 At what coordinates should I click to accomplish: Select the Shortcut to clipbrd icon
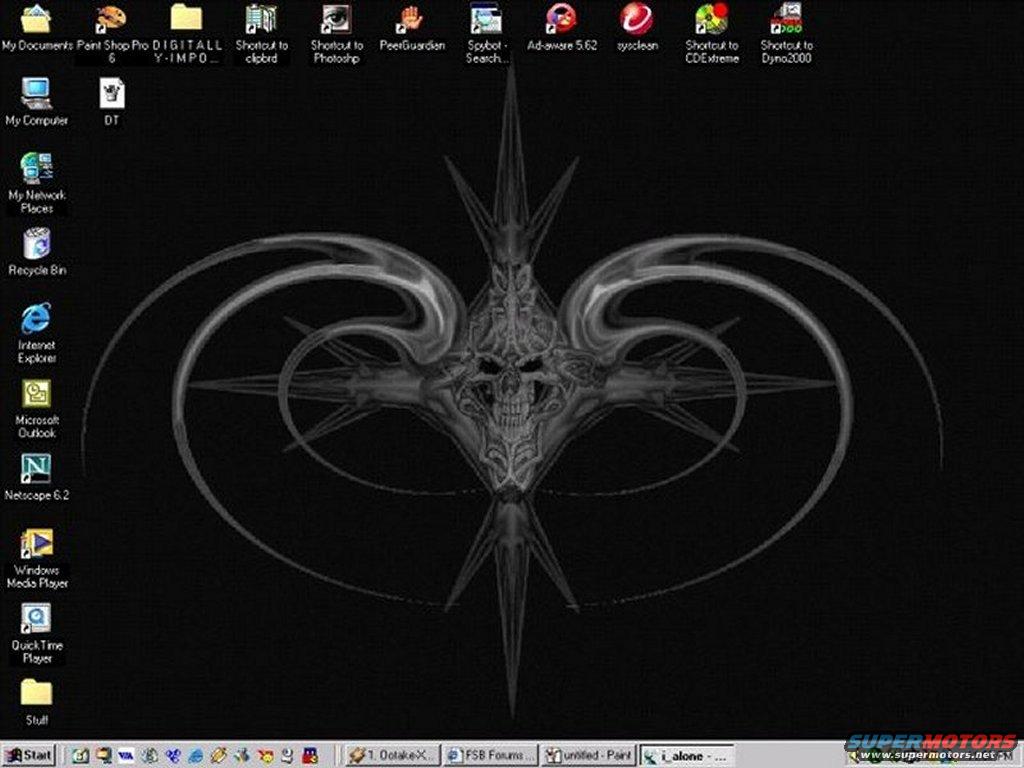261,19
